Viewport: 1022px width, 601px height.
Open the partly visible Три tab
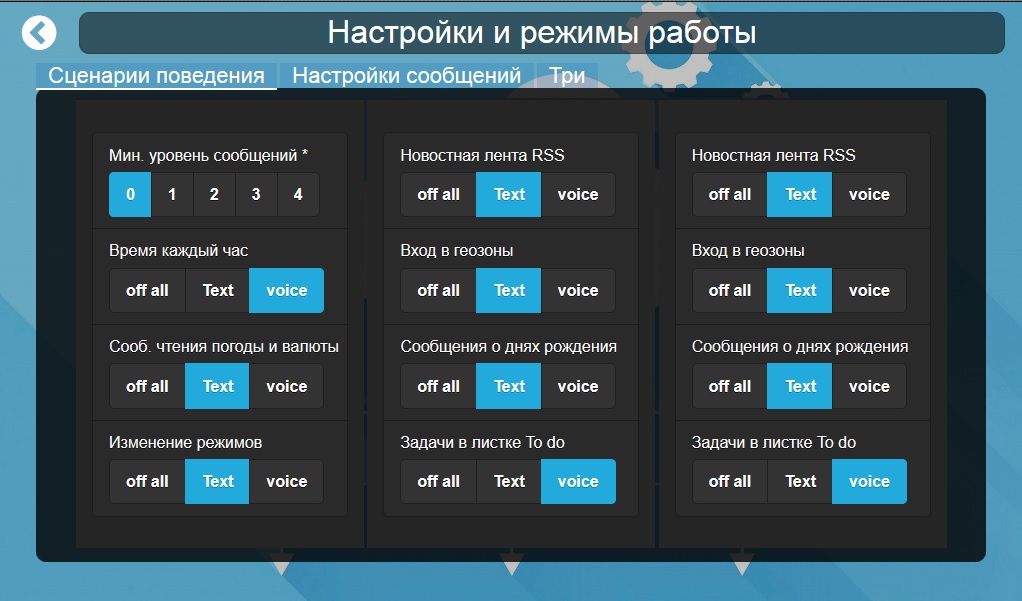pyautogui.click(x=567, y=76)
